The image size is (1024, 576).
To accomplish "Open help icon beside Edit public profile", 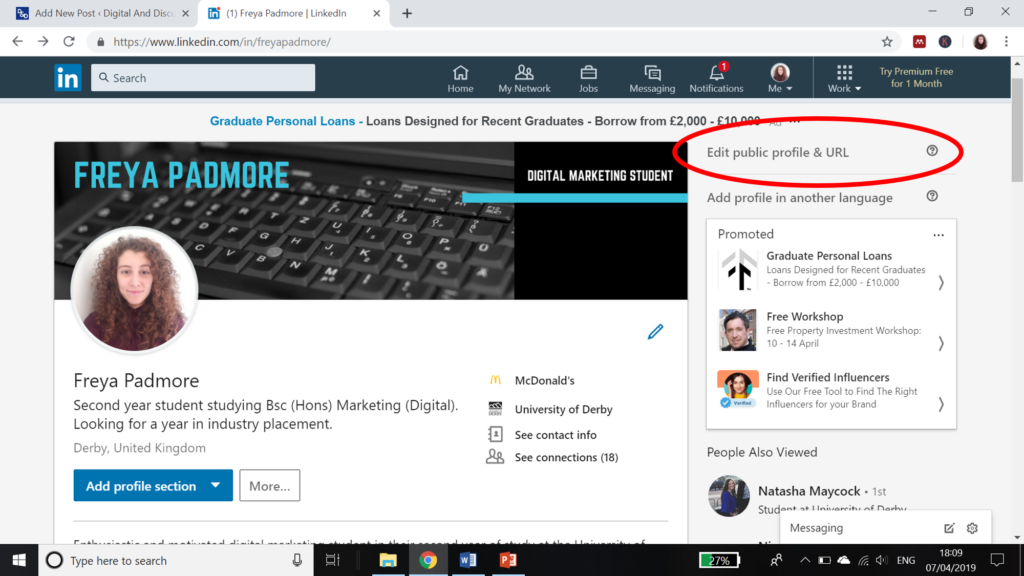I will 932,151.
